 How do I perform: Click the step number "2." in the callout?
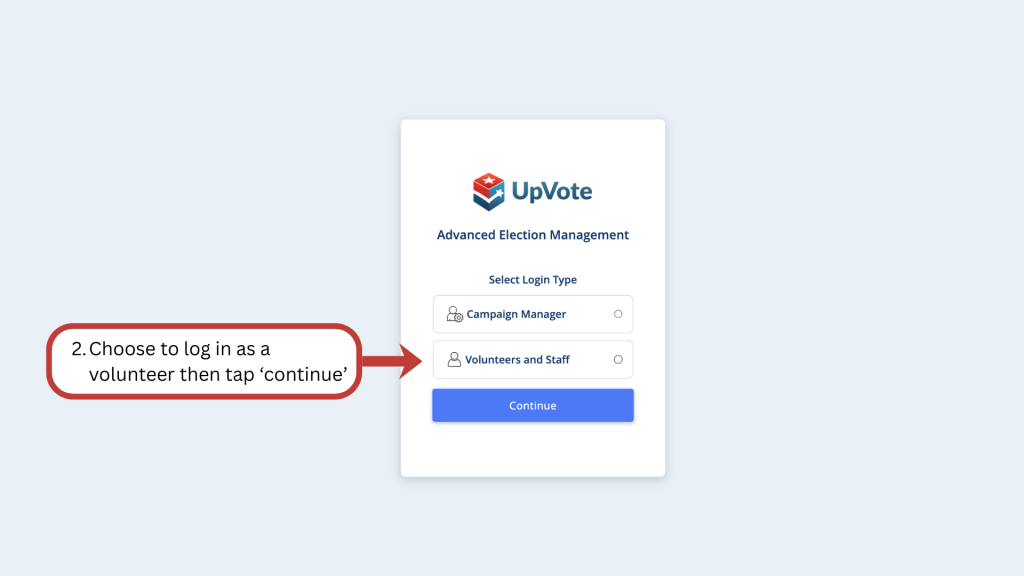click(x=78, y=349)
